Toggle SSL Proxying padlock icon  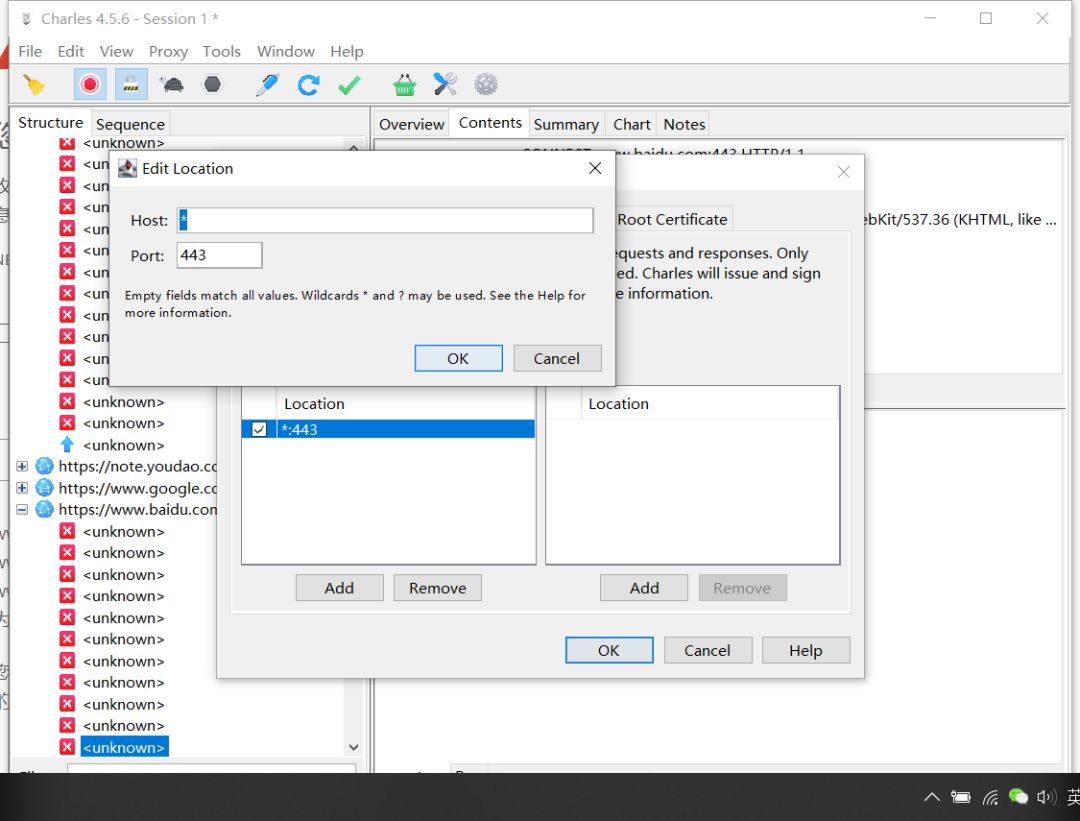[x=131, y=85]
